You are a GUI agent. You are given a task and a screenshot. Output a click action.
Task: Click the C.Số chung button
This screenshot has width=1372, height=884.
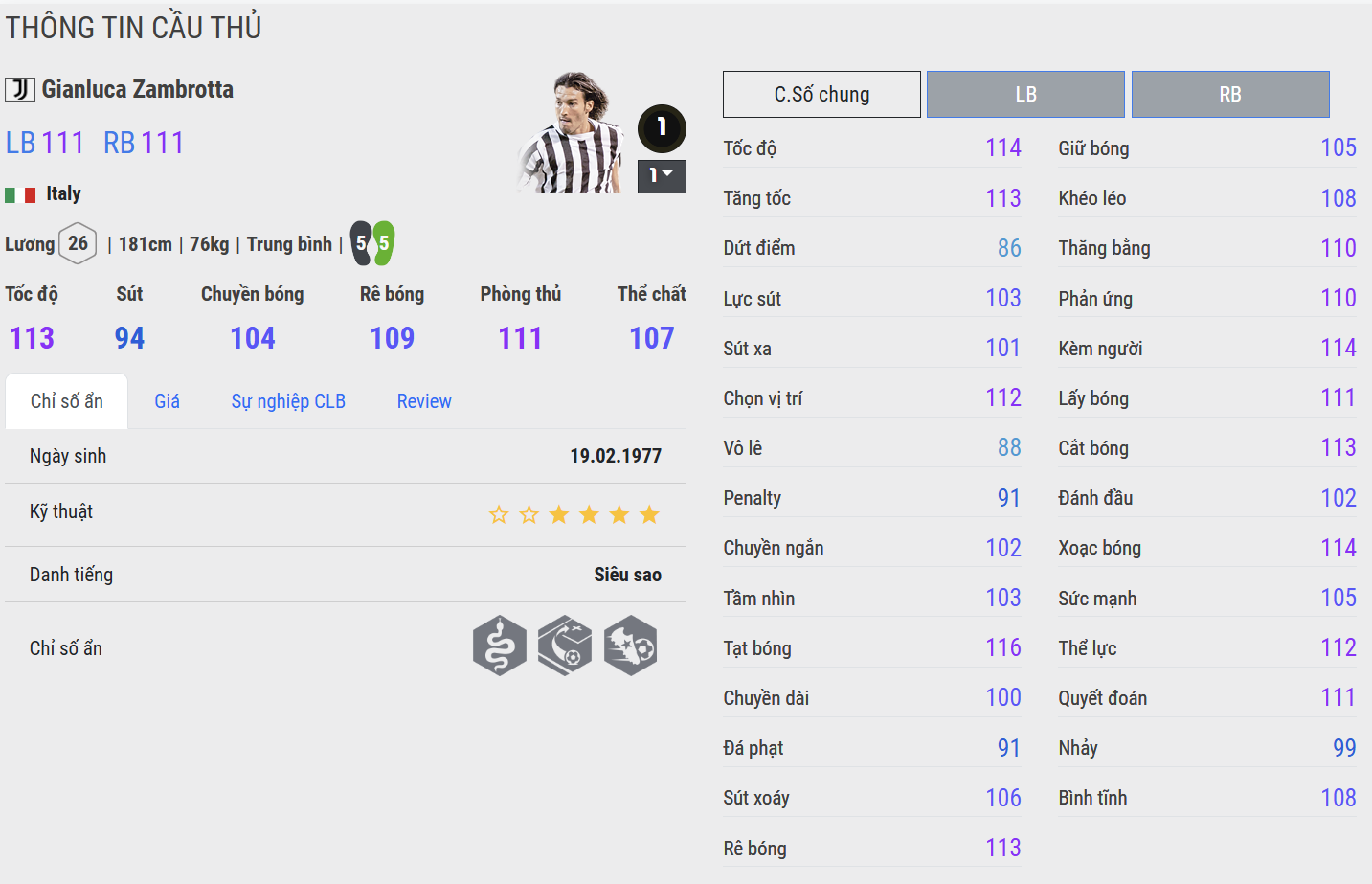[821, 94]
